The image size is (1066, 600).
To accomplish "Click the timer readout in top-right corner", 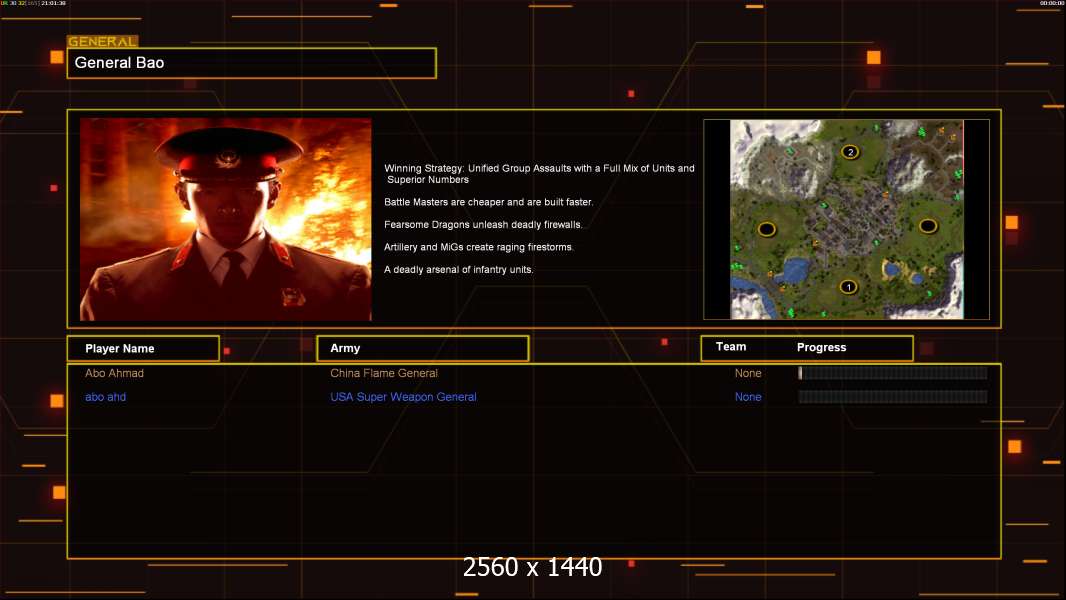I will 1052,3.
